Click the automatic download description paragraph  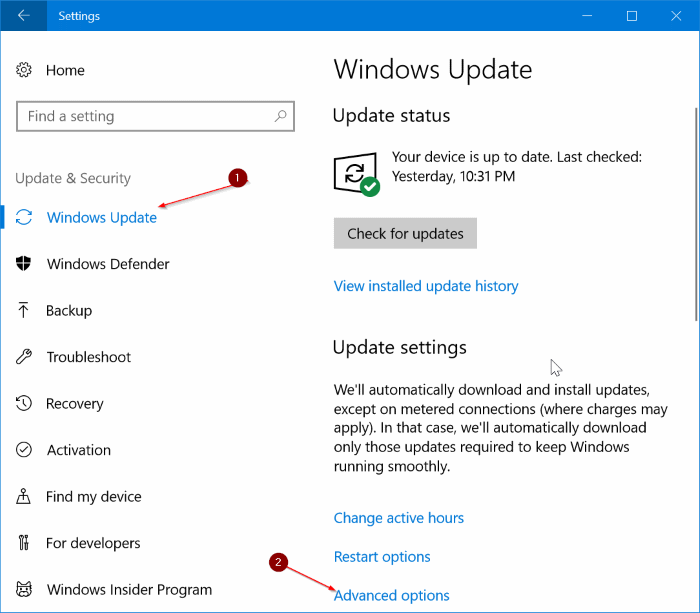coord(500,428)
